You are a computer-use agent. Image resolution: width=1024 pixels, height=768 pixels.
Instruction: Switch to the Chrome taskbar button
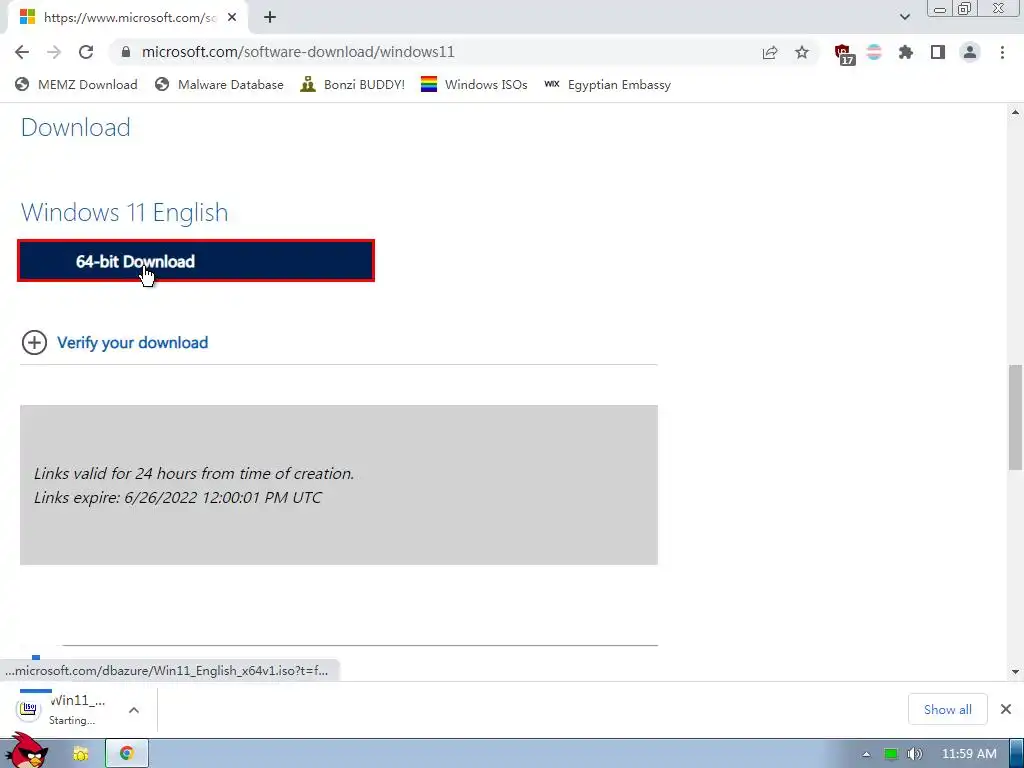[127, 754]
